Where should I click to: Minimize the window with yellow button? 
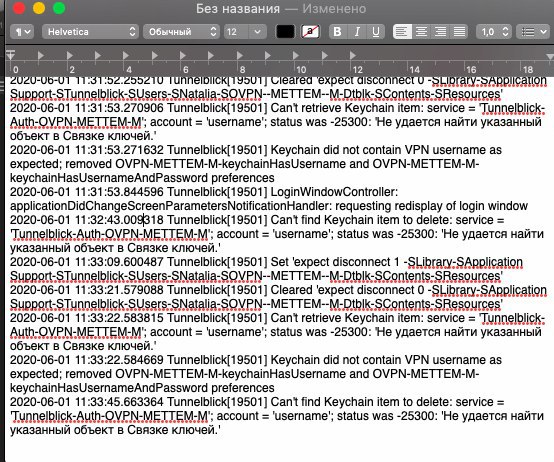point(39,8)
